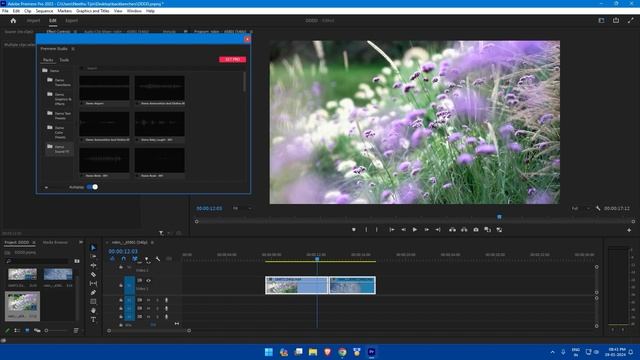Select the Type tool

[x=93, y=319]
